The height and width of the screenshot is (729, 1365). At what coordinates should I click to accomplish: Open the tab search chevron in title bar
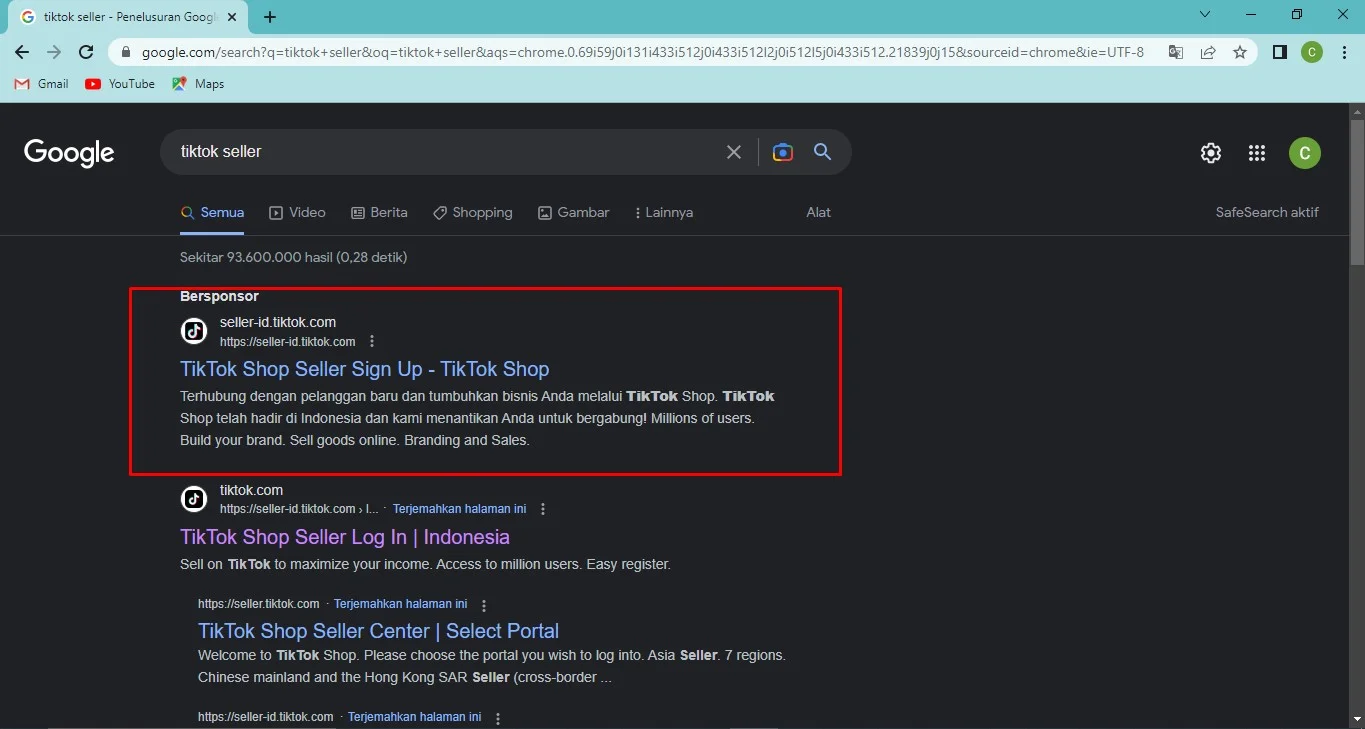point(1205,15)
